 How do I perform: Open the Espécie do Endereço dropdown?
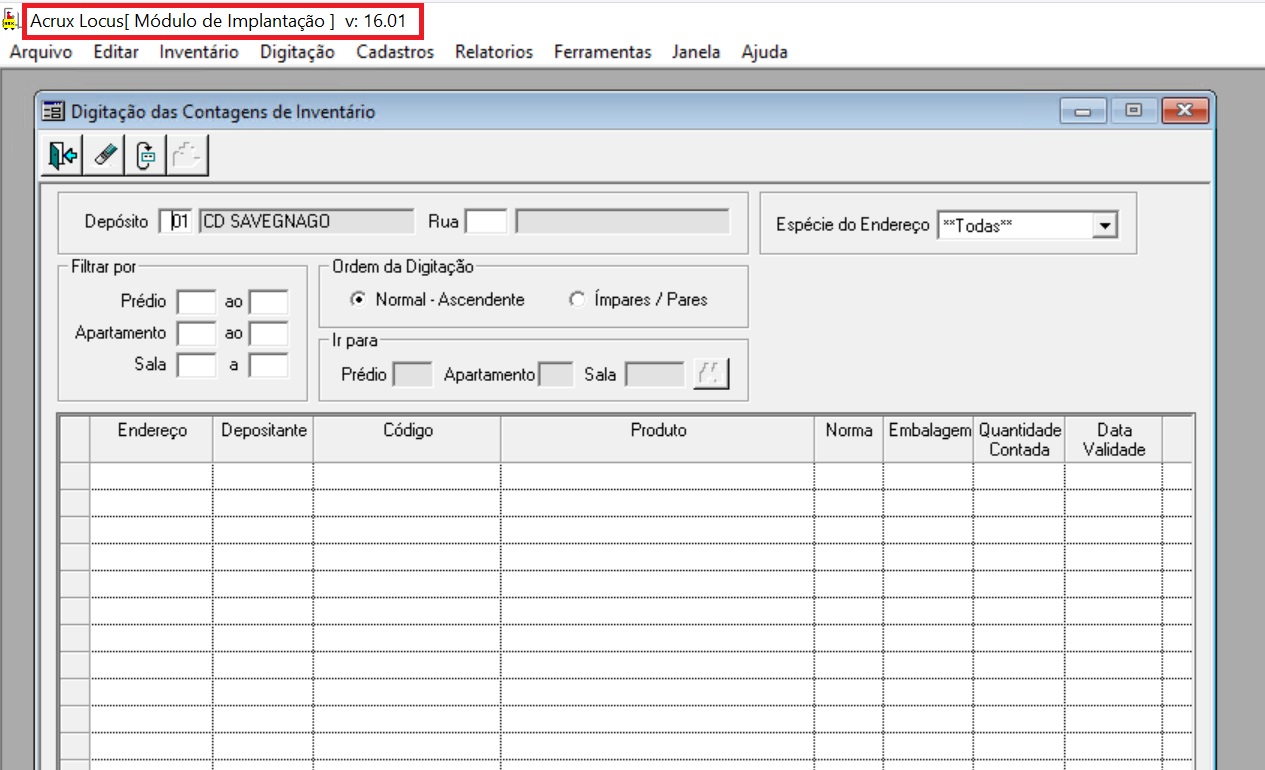1104,226
